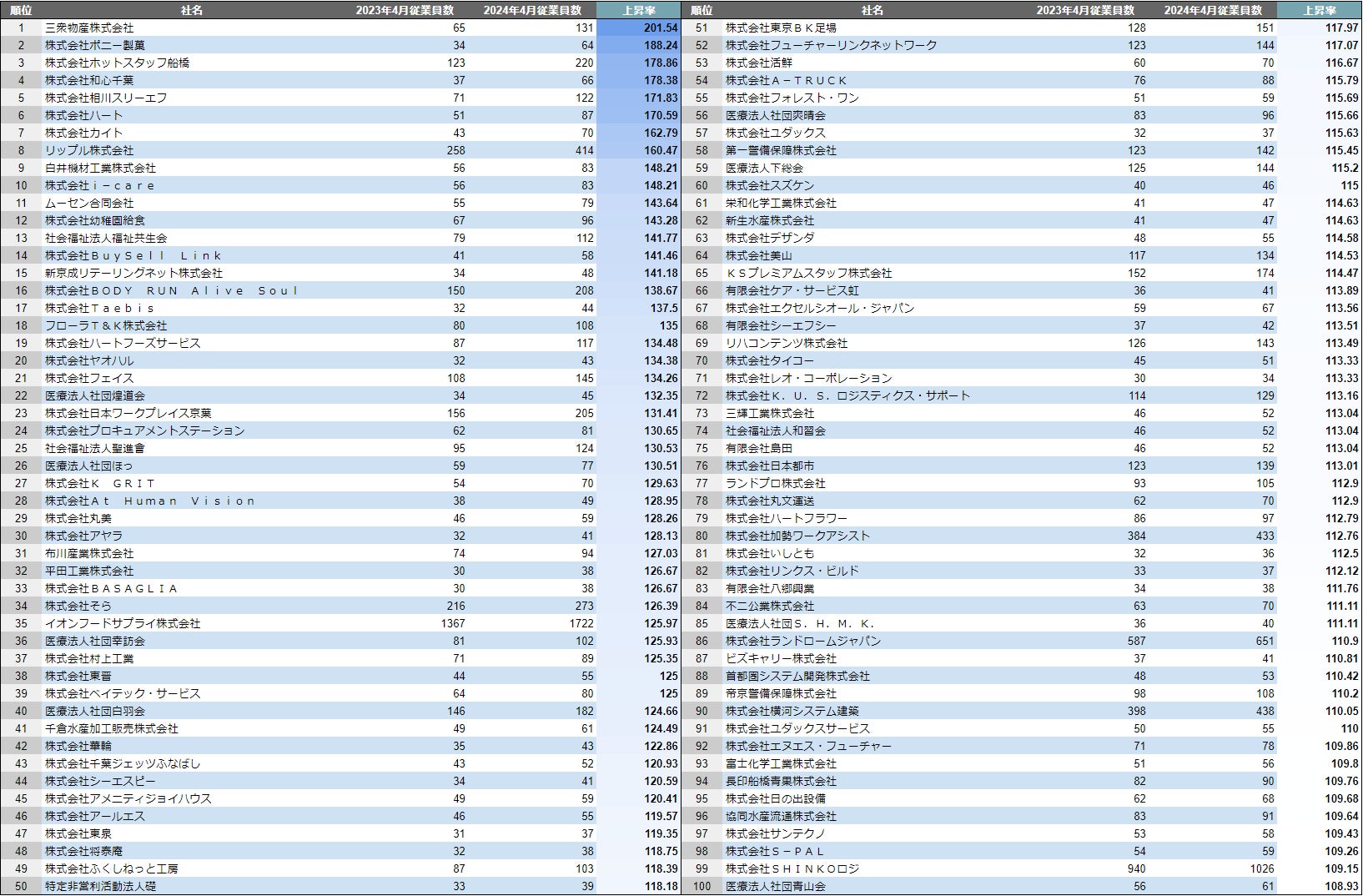1363x896 pixels.
Task: Click the K.U.S. ロジスティクス・サポート company cell
Action: tap(873, 395)
